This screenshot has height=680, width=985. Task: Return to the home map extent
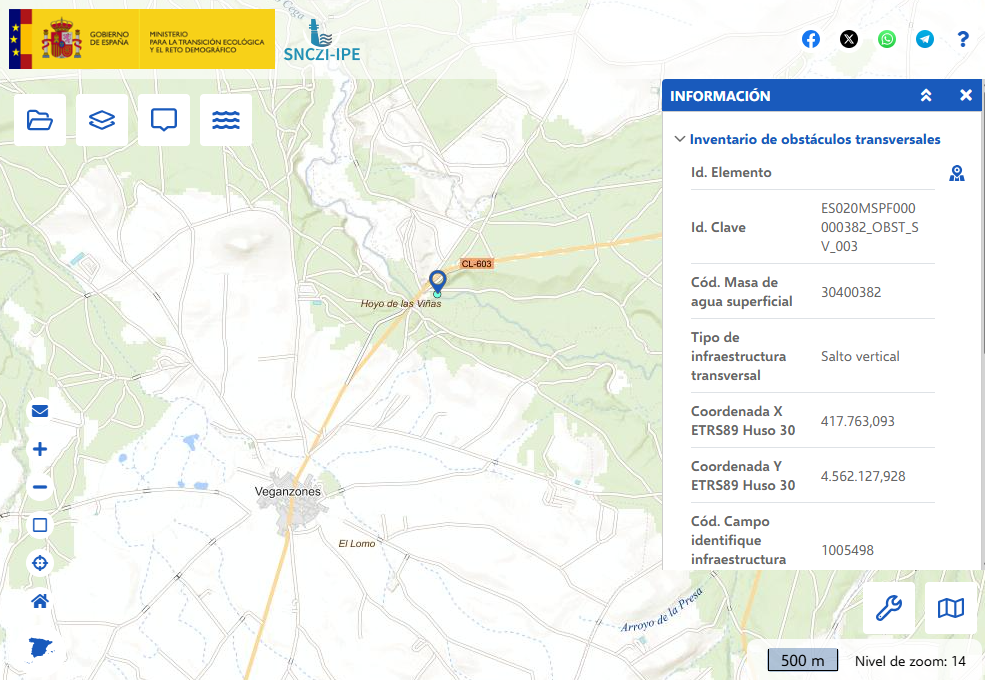(40, 601)
